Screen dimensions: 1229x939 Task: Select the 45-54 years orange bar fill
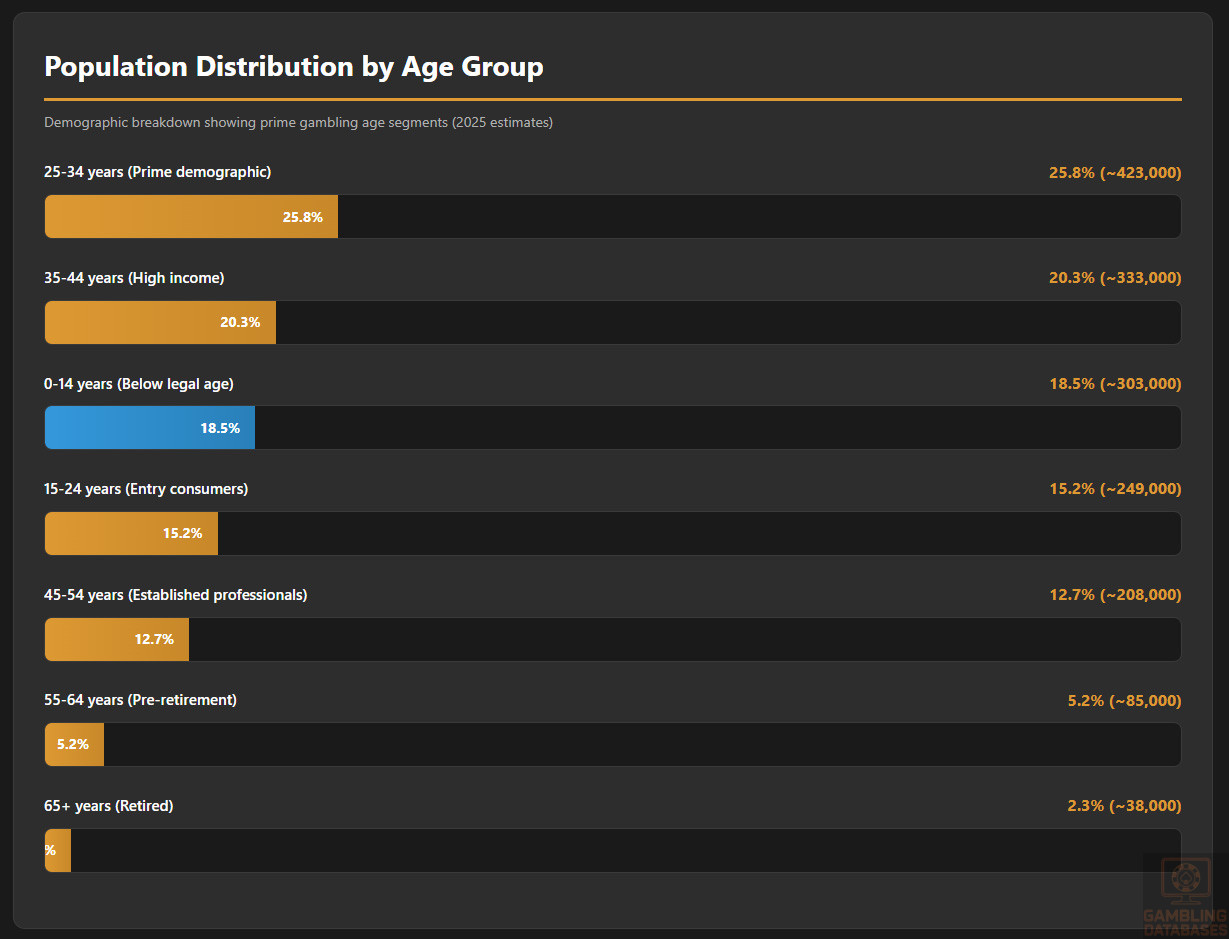(117, 640)
